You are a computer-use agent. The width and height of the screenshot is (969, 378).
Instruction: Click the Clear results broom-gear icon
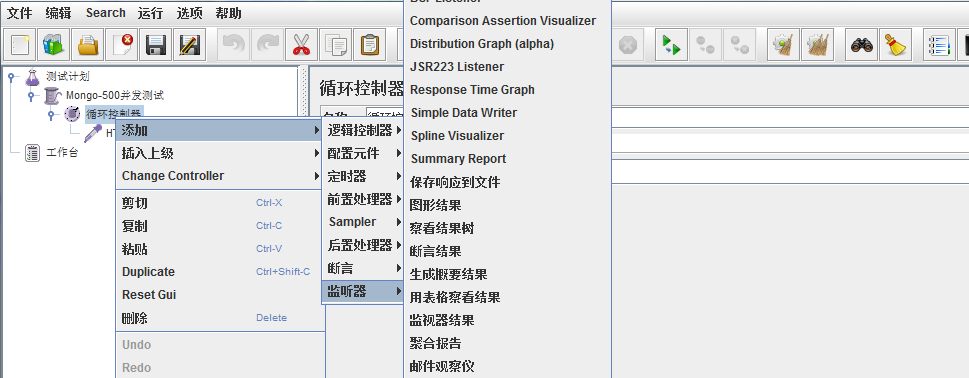tap(783, 44)
